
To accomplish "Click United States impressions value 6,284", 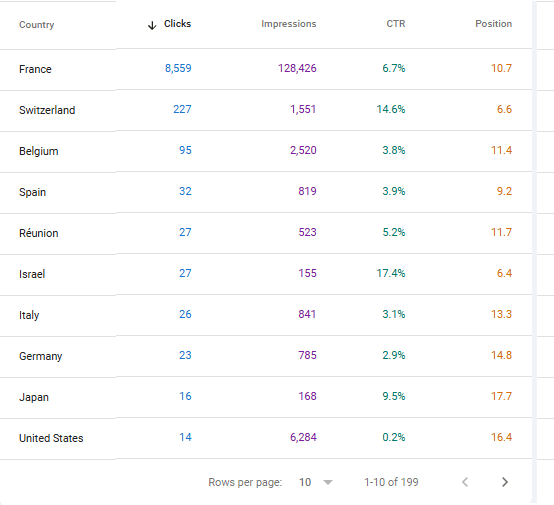I will [303, 437].
